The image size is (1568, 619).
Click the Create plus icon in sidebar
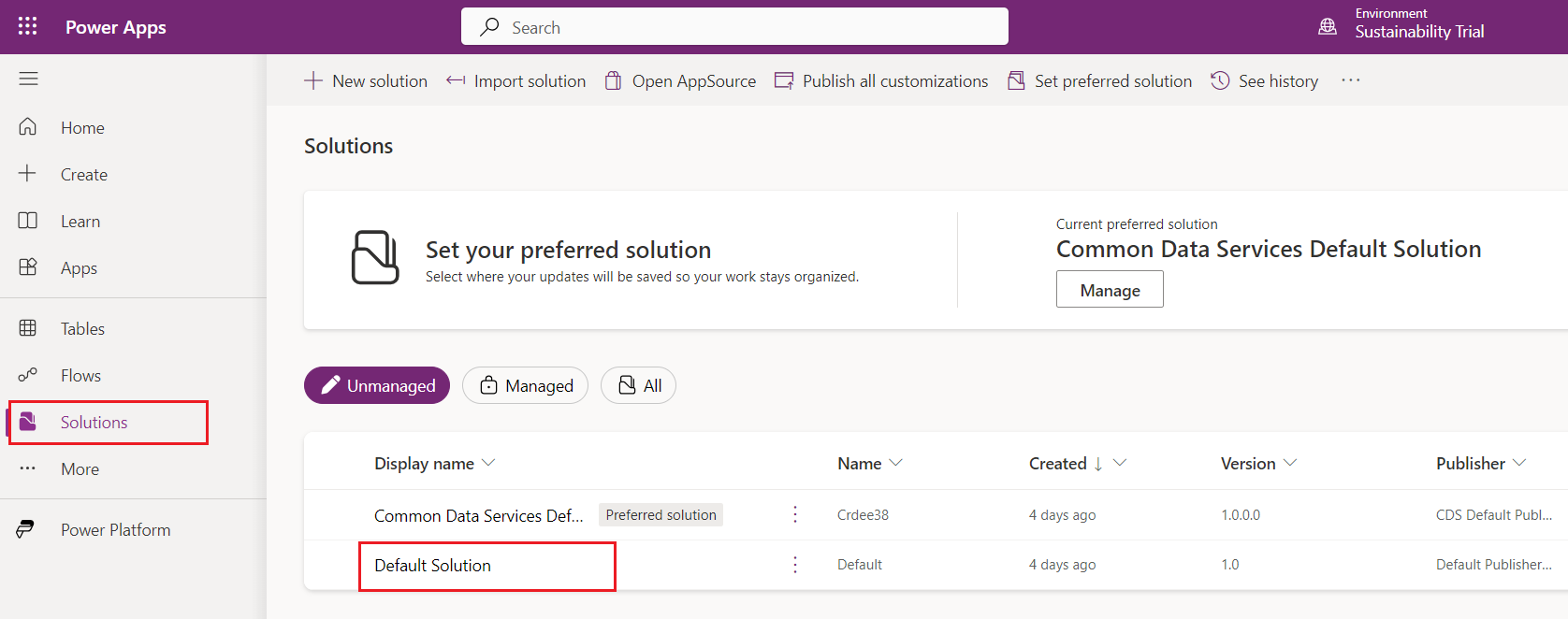pyautogui.click(x=28, y=173)
